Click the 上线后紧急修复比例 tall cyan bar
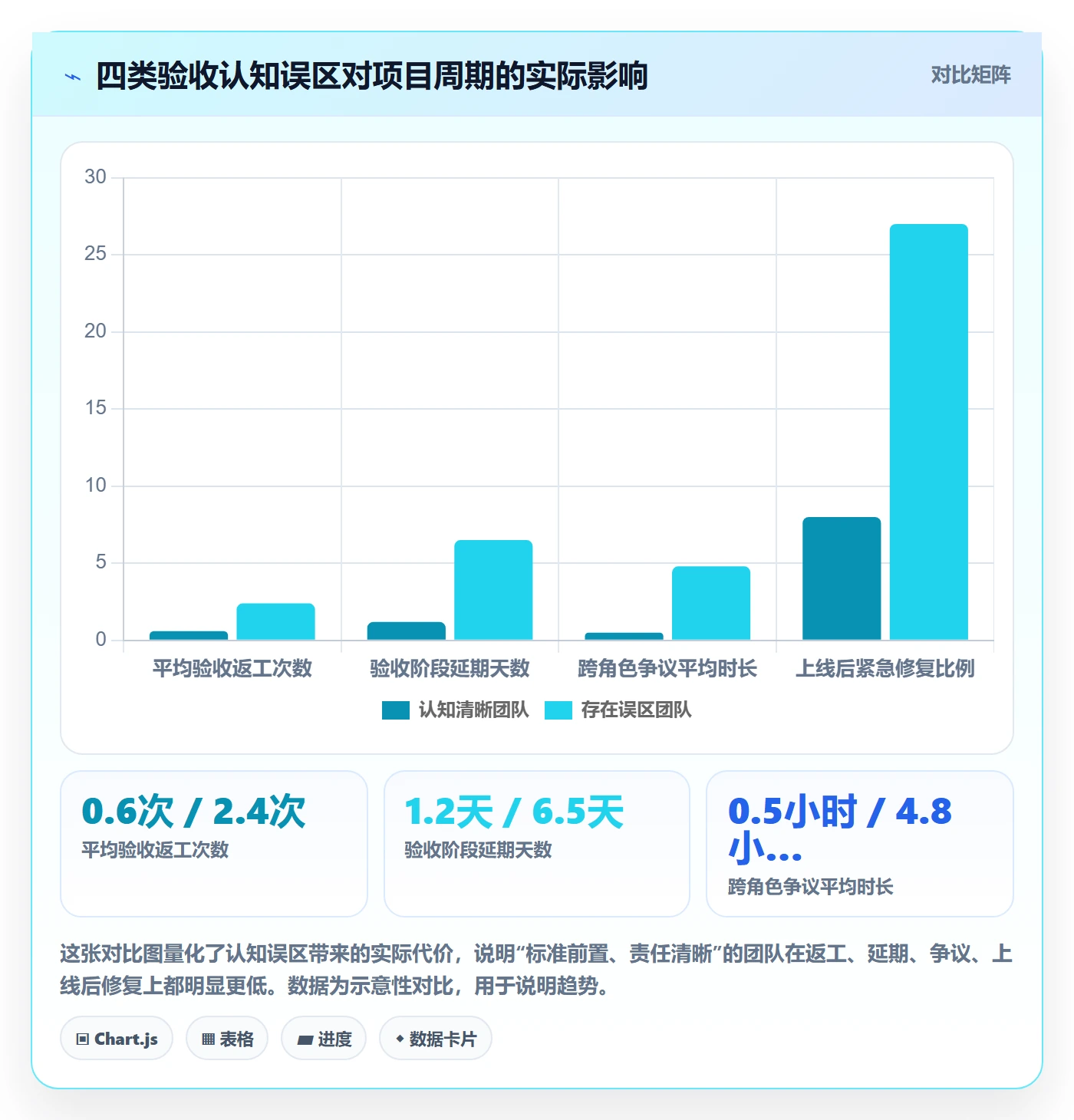The width and height of the screenshot is (1074, 1120). [929, 432]
